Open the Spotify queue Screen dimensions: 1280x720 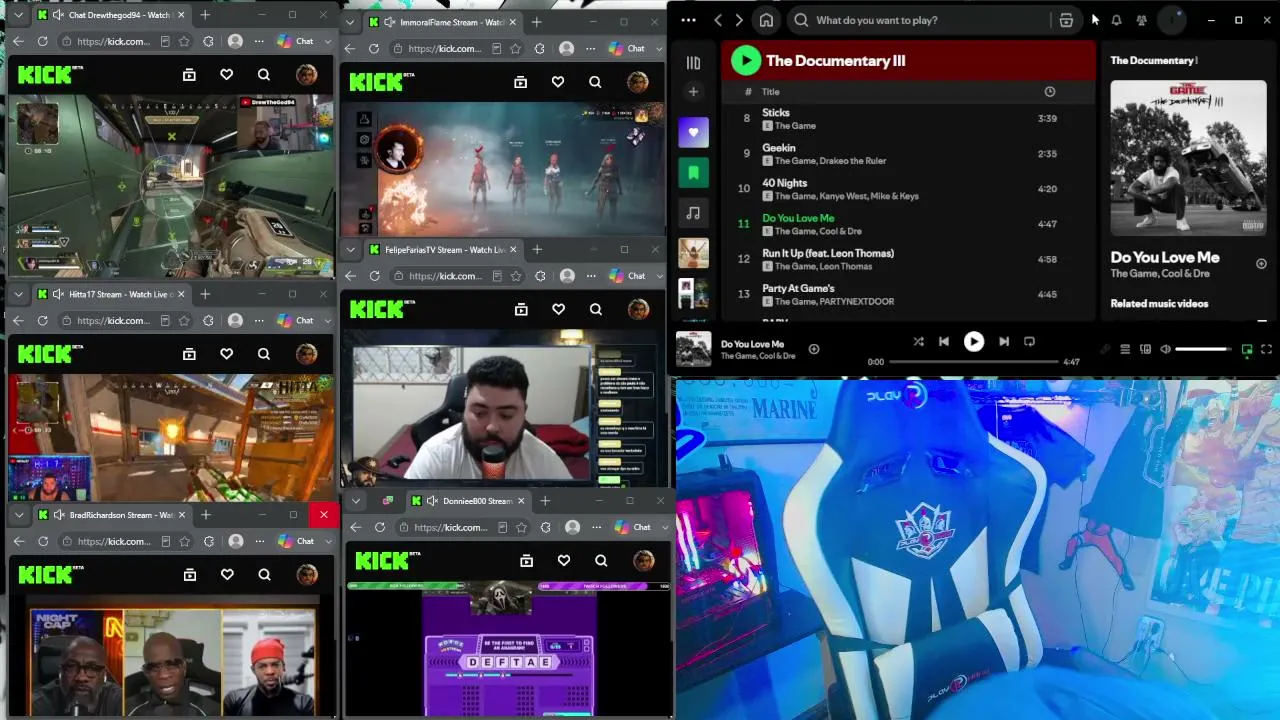pyautogui.click(x=1124, y=349)
